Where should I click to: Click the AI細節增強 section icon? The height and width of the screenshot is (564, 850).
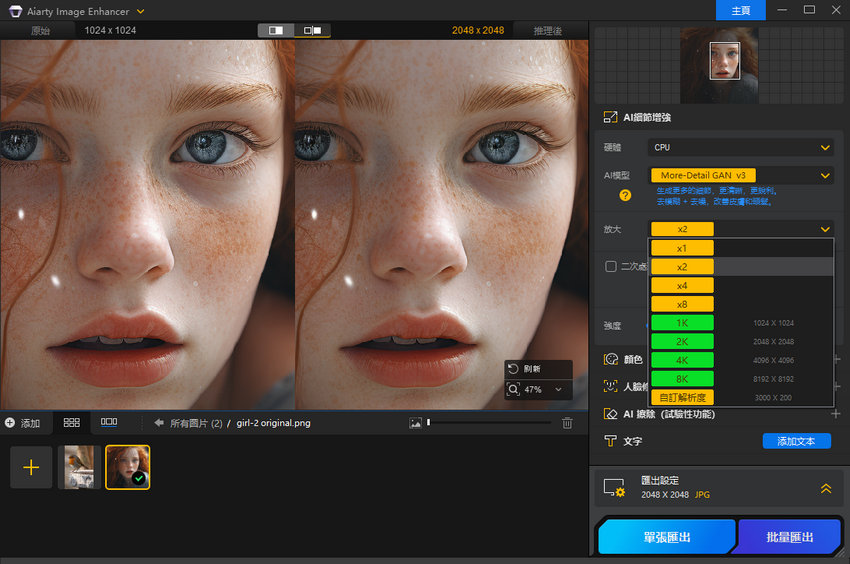(x=610, y=117)
